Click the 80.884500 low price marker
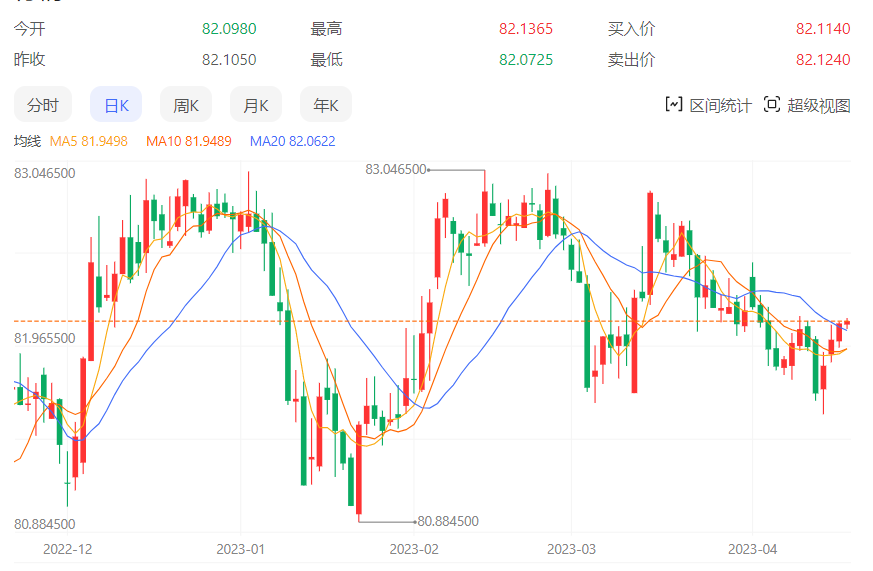This screenshot has width=873, height=571. (447, 521)
